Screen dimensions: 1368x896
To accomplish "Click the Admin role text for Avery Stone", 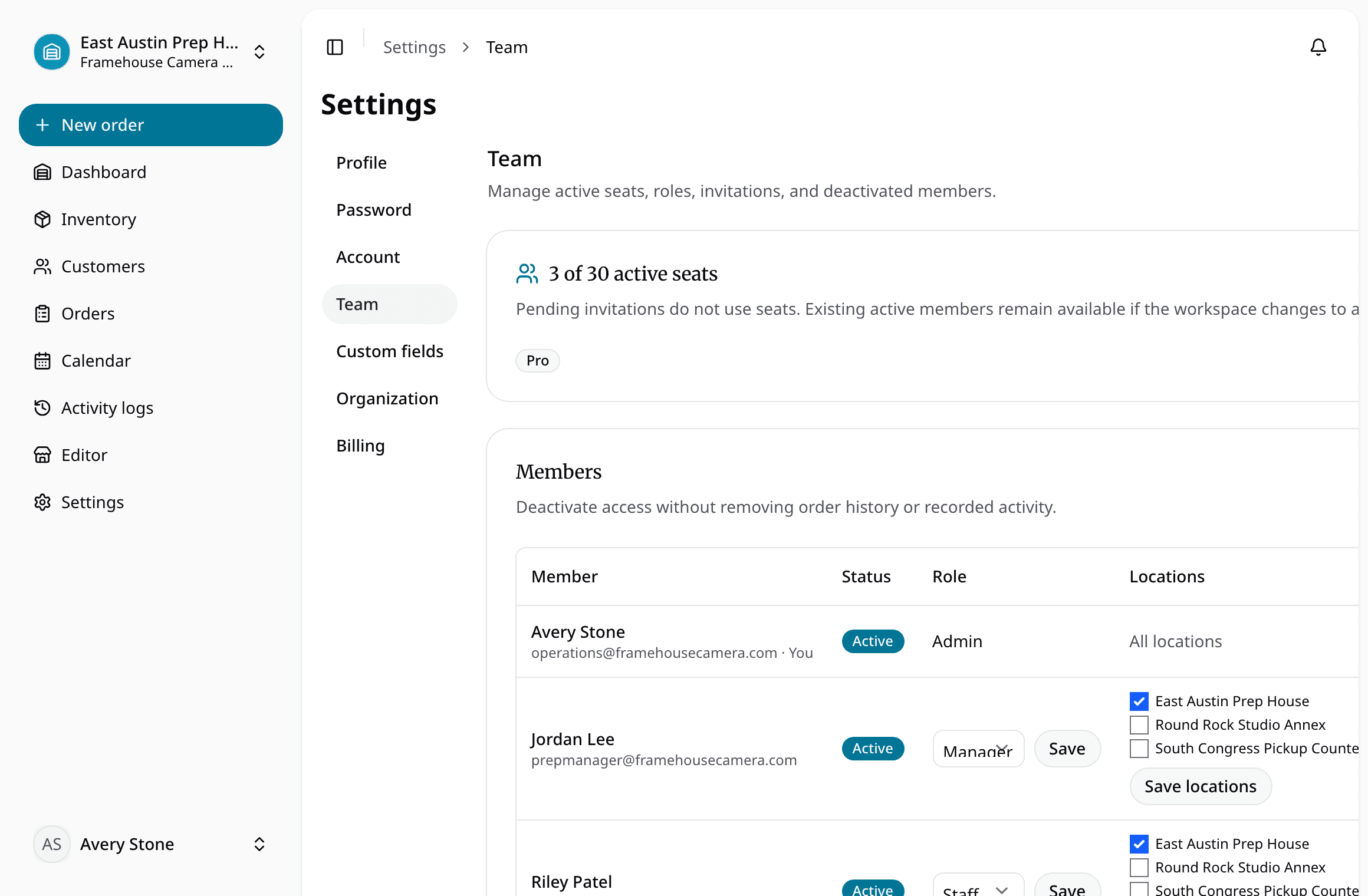I will click(x=957, y=641).
